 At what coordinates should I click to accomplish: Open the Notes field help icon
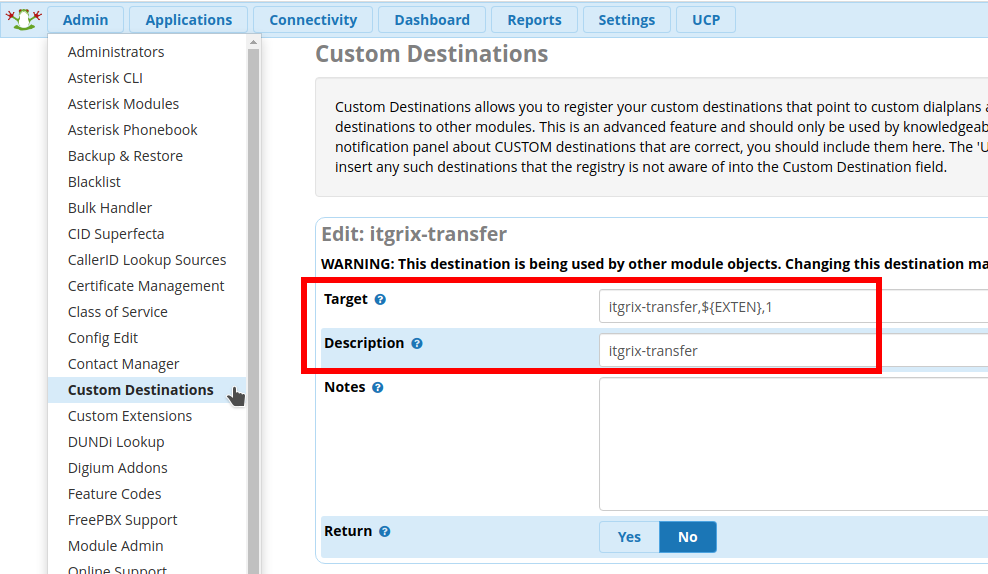[x=377, y=387]
